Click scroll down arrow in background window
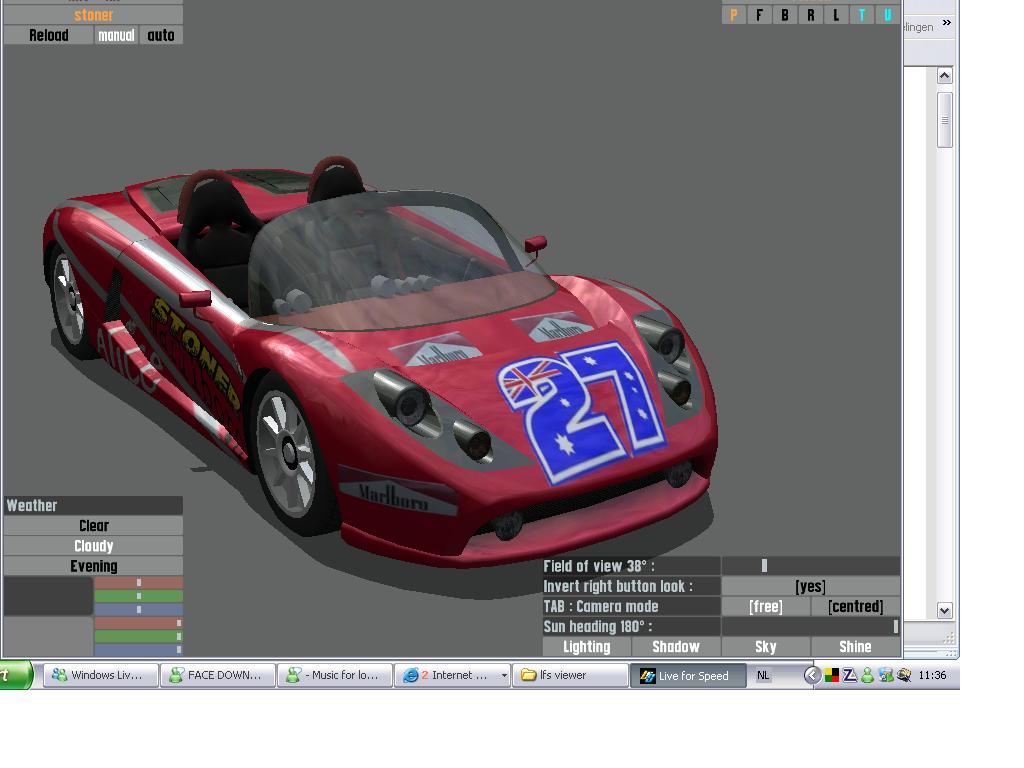1024x768 pixels. 944,611
